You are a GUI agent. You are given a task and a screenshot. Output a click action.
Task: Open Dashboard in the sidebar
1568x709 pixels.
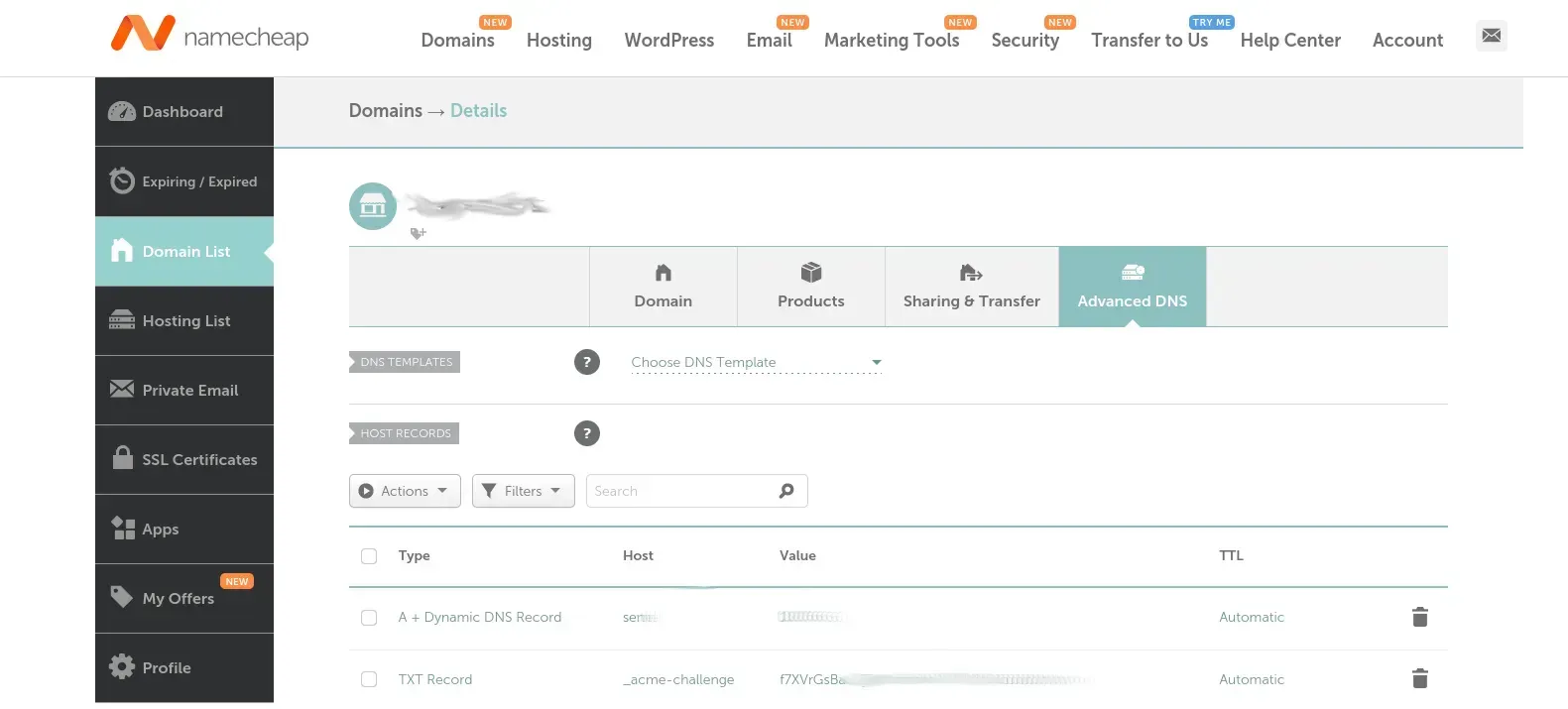[184, 112]
